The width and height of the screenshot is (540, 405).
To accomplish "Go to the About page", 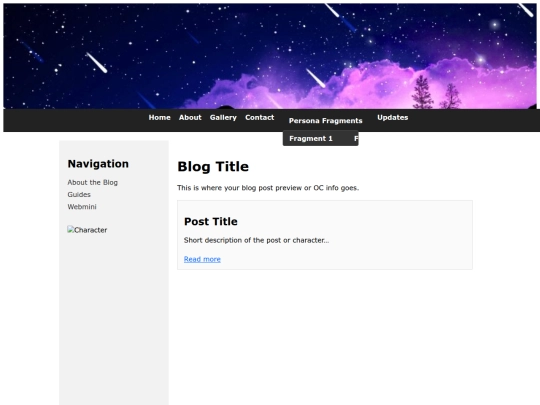I will [190, 117].
